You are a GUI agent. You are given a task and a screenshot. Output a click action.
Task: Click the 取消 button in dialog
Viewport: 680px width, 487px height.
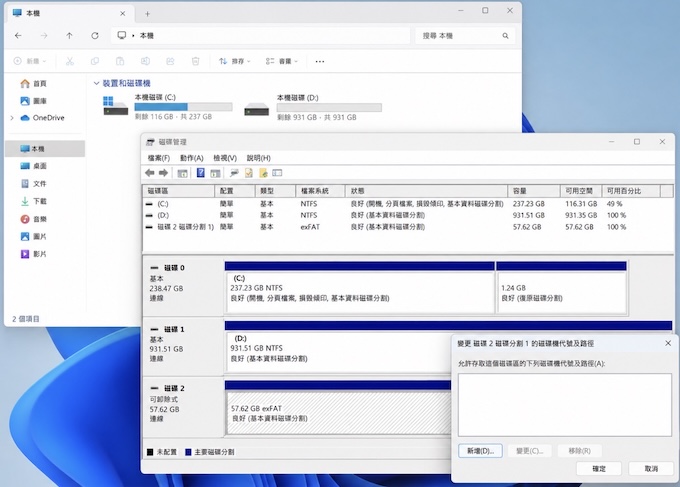651,469
